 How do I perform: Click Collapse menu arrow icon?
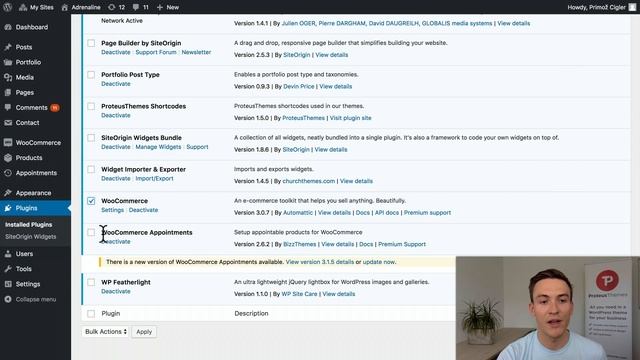tap(8, 299)
